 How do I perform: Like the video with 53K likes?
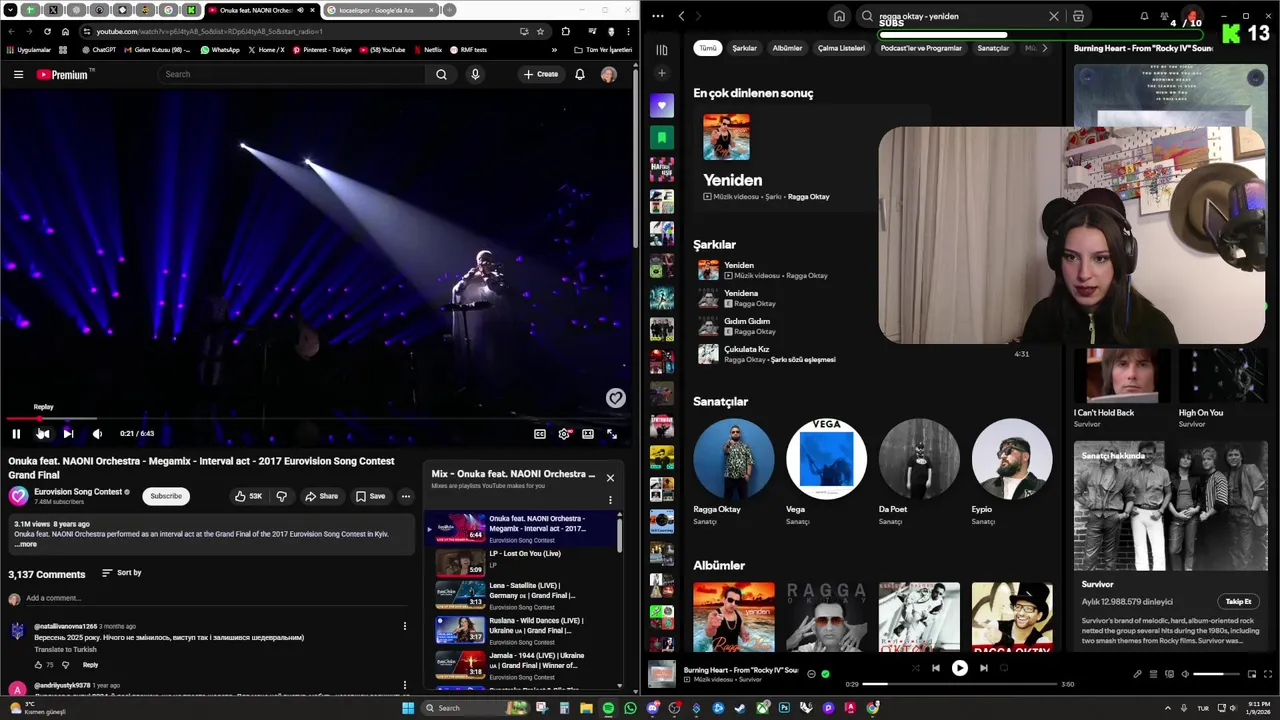point(249,496)
